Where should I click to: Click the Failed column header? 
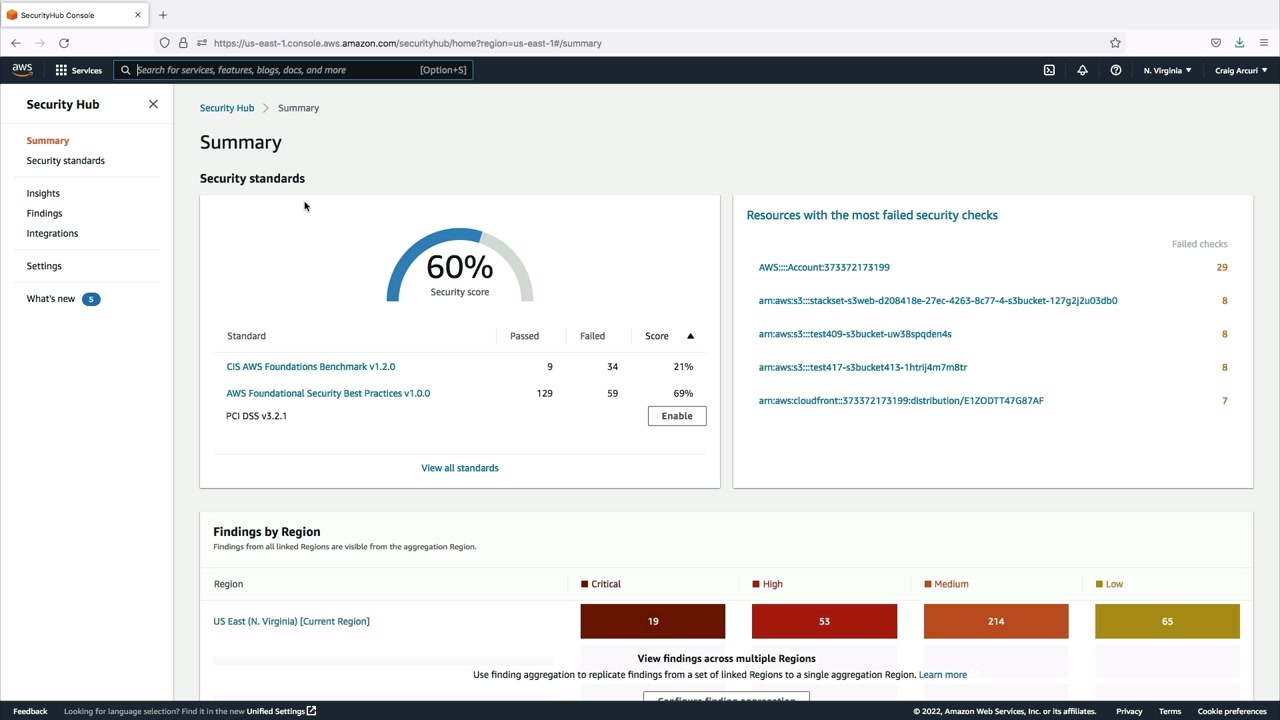point(592,336)
